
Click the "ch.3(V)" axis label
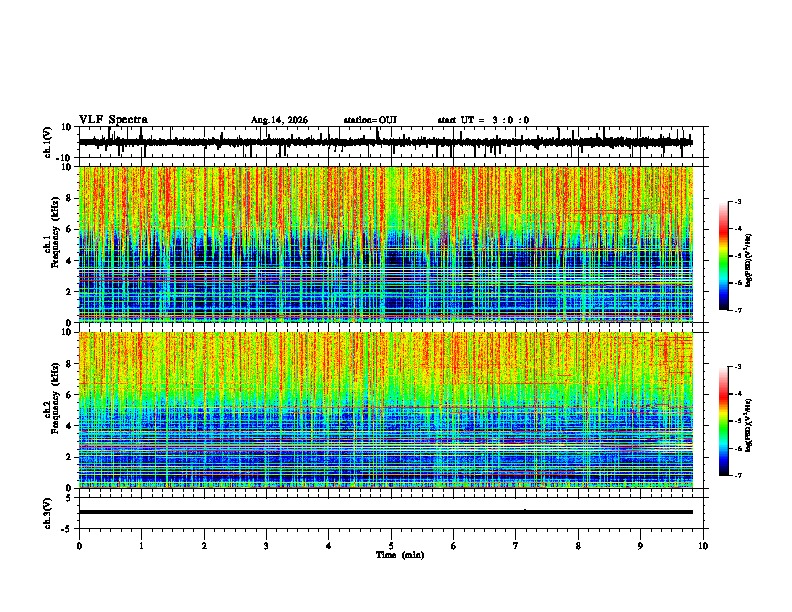48,514
